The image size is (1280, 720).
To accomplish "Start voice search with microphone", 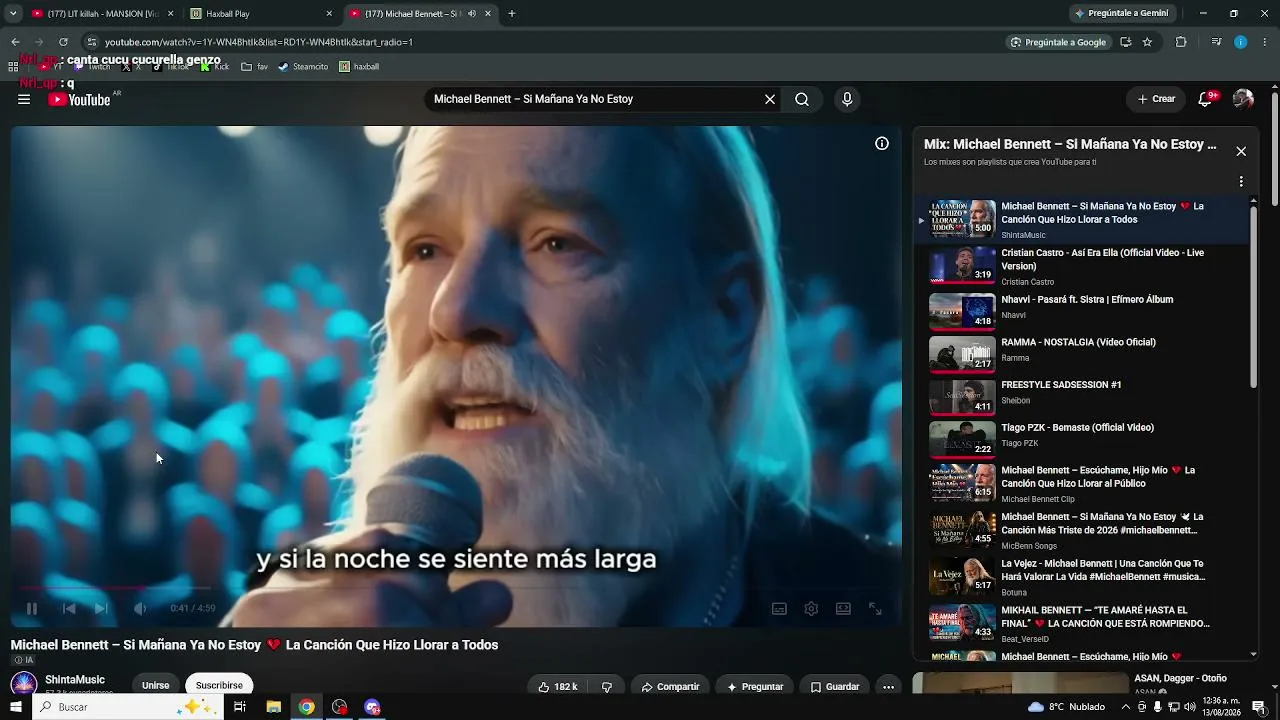I will coord(847,99).
